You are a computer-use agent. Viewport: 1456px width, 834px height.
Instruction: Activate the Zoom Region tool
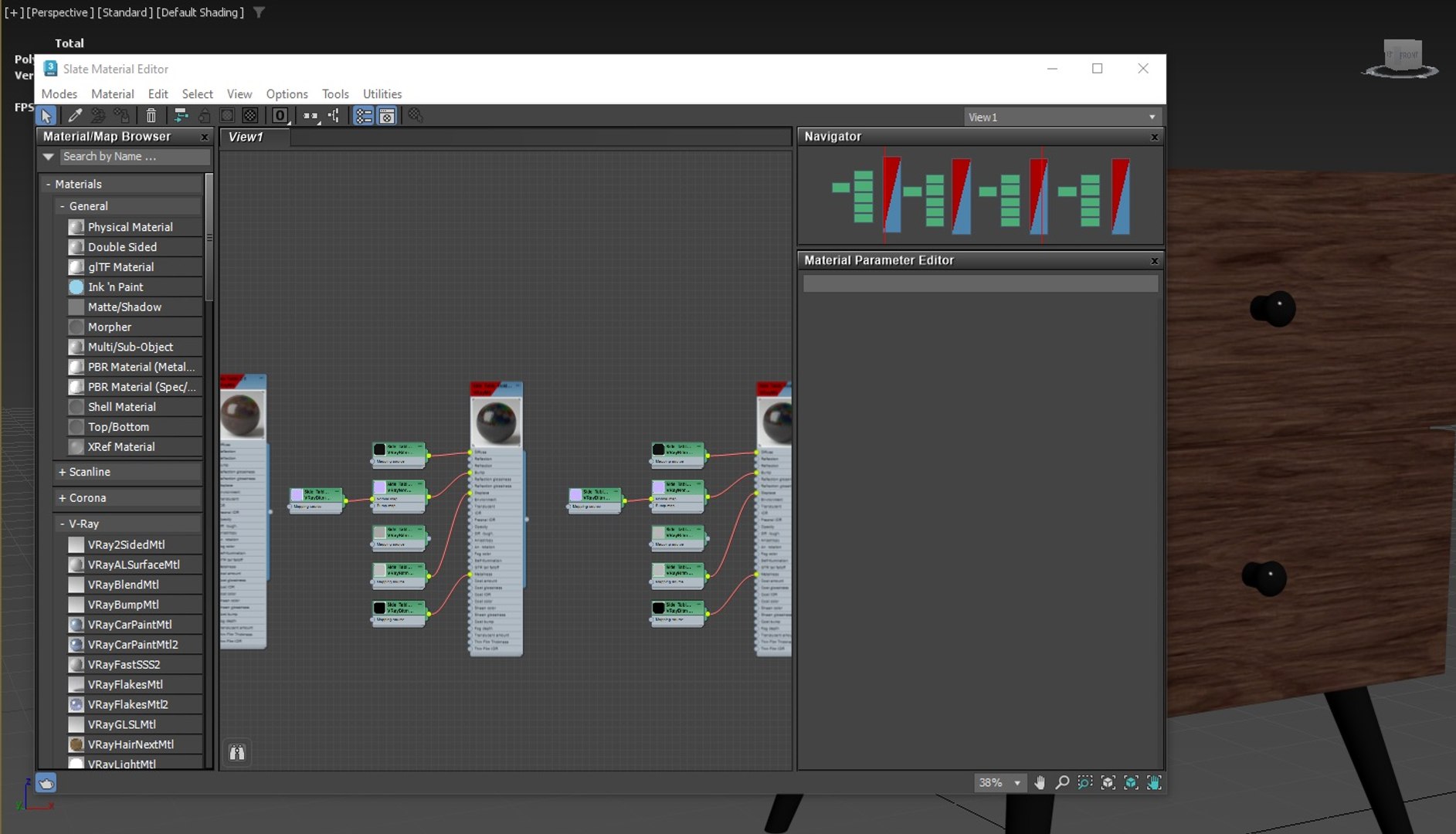click(1085, 783)
